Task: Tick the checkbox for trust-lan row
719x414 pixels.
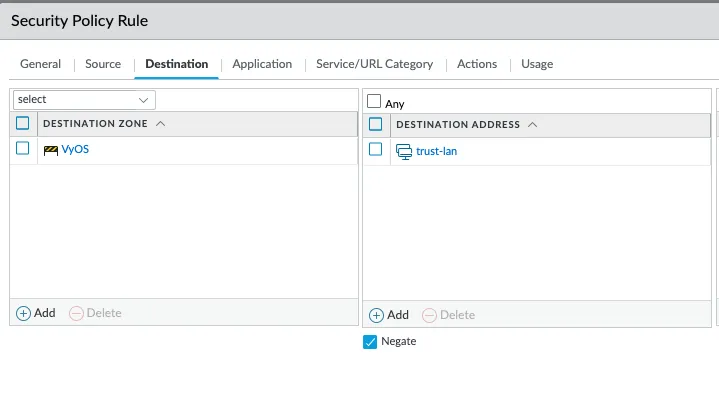Action: click(376, 149)
